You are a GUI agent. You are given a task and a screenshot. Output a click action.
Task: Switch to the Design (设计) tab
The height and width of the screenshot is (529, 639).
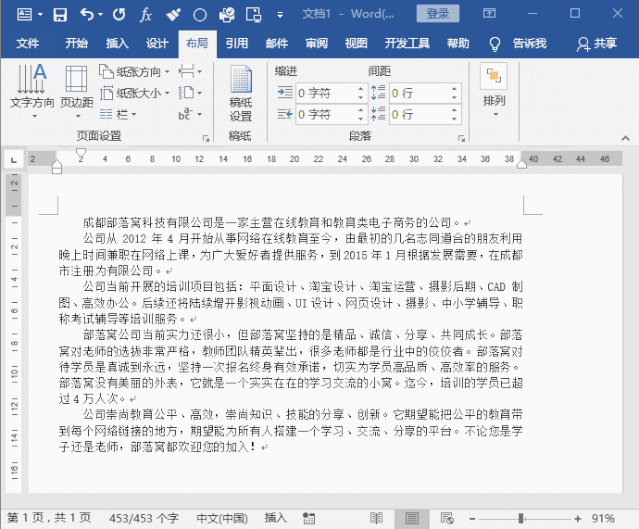[157, 43]
